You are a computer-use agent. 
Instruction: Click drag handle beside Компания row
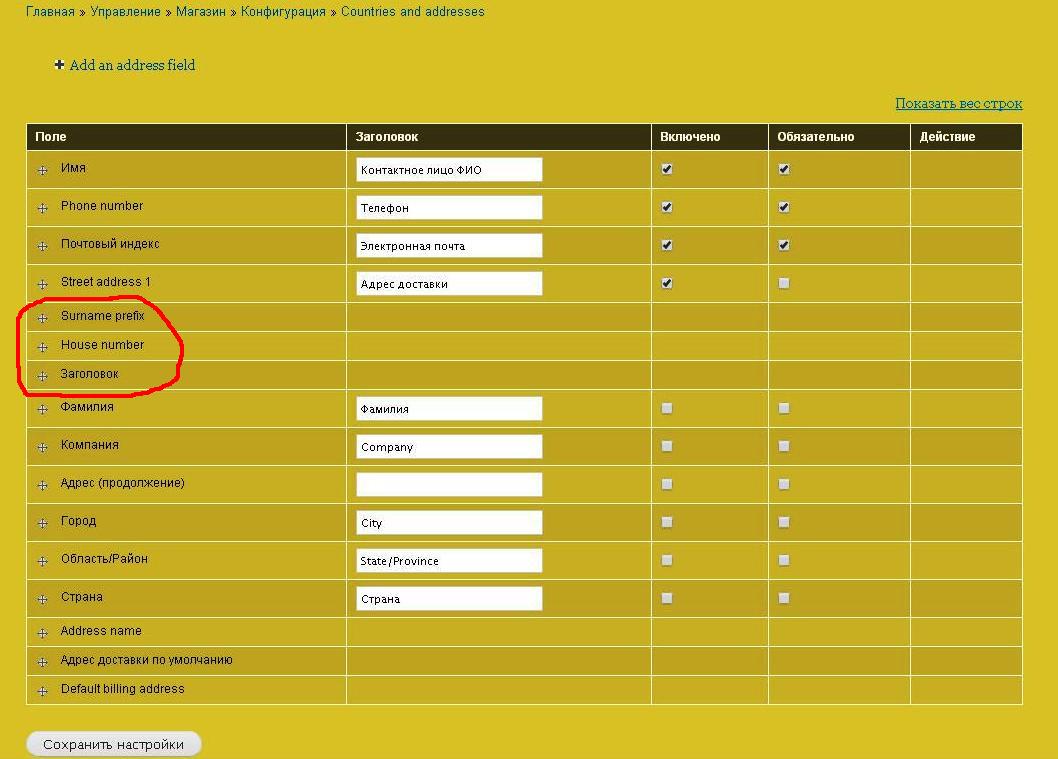click(42, 447)
